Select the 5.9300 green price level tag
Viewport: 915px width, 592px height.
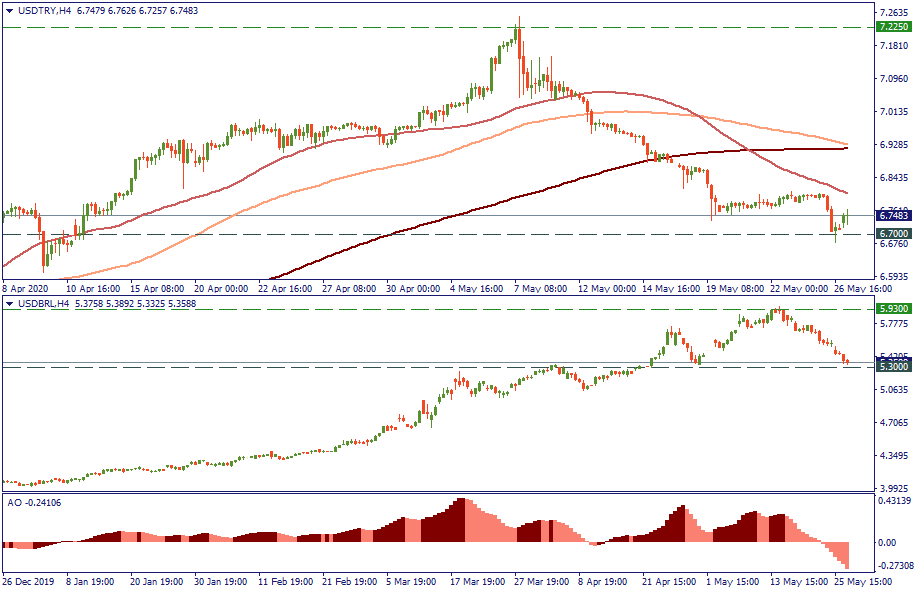(x=891, y=309)
